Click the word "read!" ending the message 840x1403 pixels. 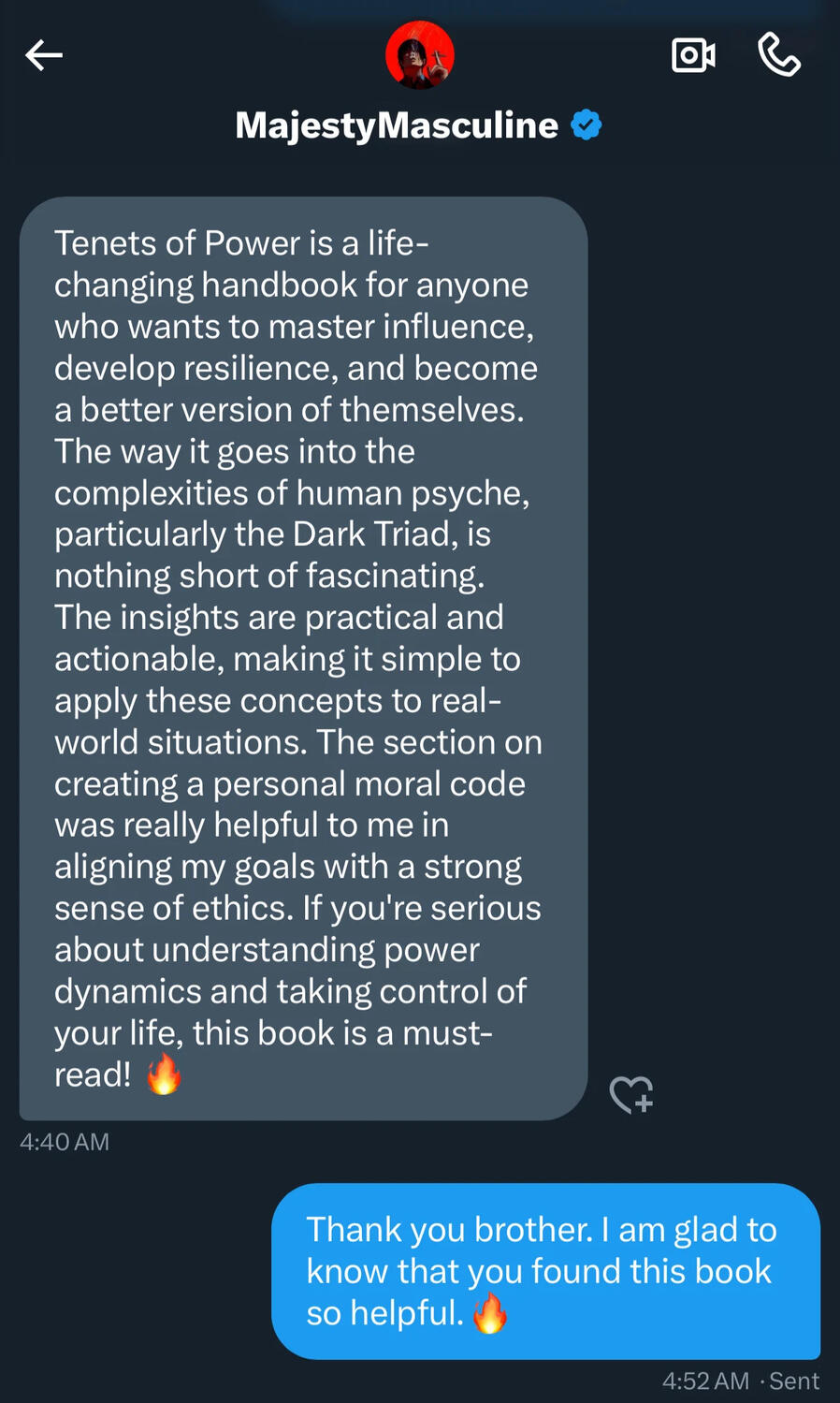tap(93, 1074)
